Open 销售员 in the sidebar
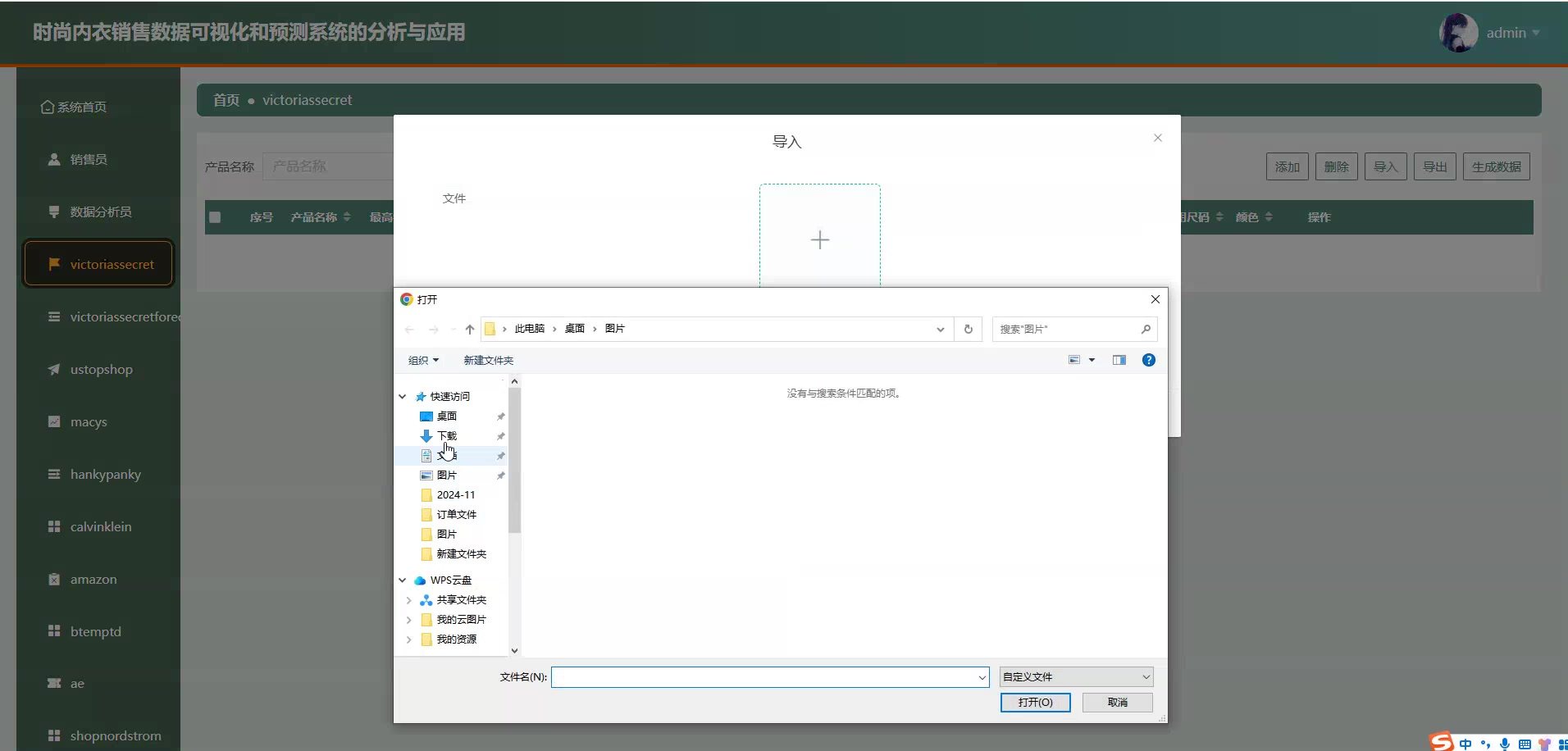 pyautogui.click(x=98, y=159)
